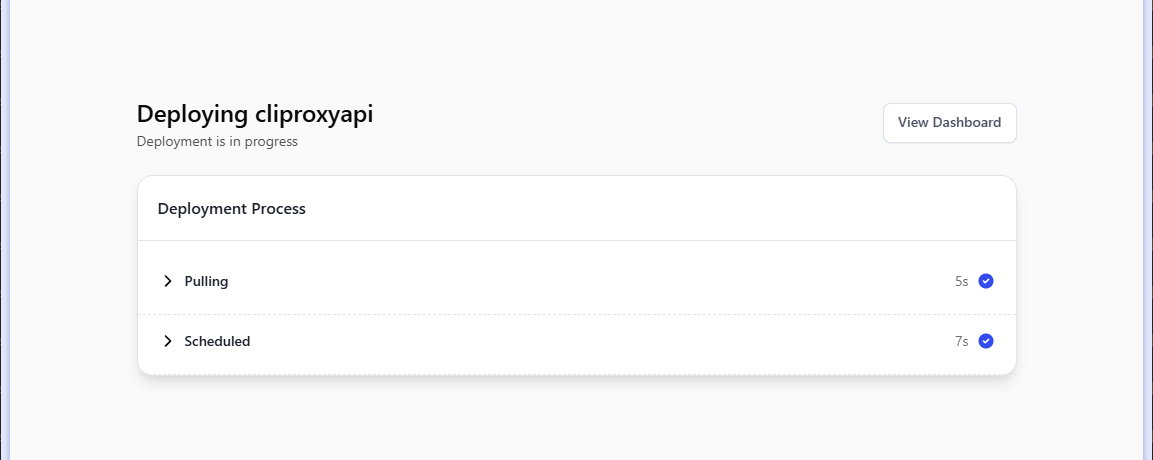The width and height of the screenshot is (1153, 460).
Task: Select the Pulling step label
Action: pyautogui.click(x=206, y=281)
